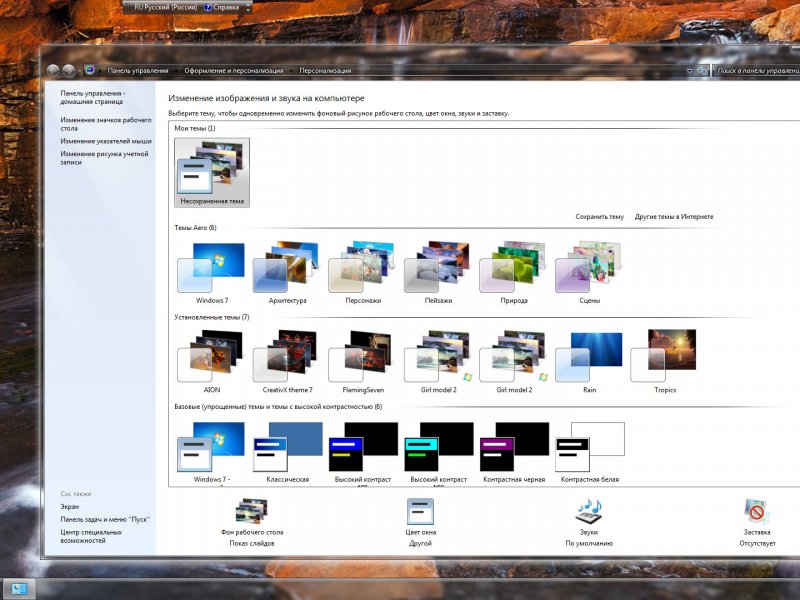Click Справка on the language bar
The width and height of the screenshot is (800, 600).
point(221,7)
